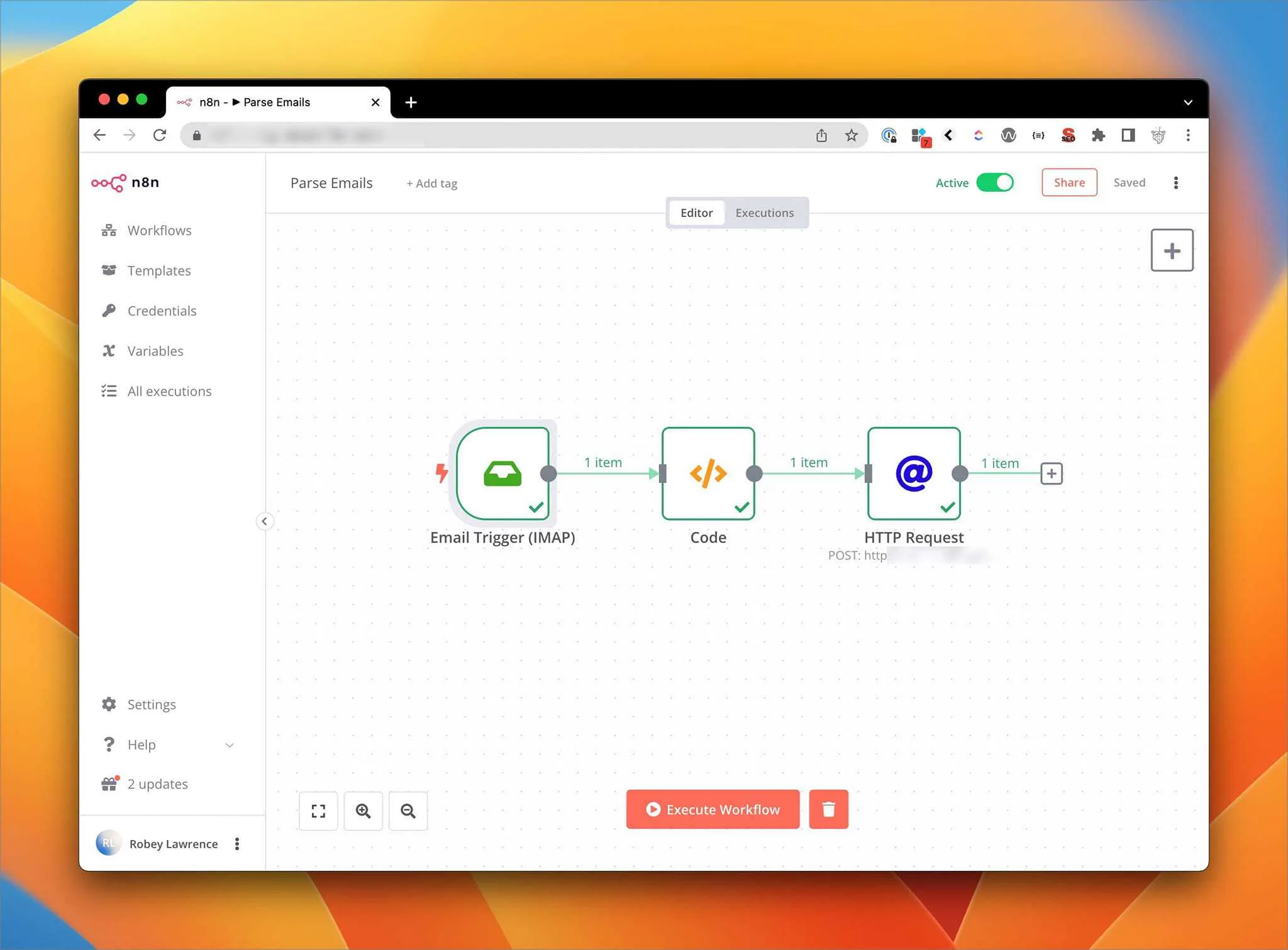Screen dimensions: 1288x950
Task: Open the add node panel plus button
Action: pos(1172,250)
